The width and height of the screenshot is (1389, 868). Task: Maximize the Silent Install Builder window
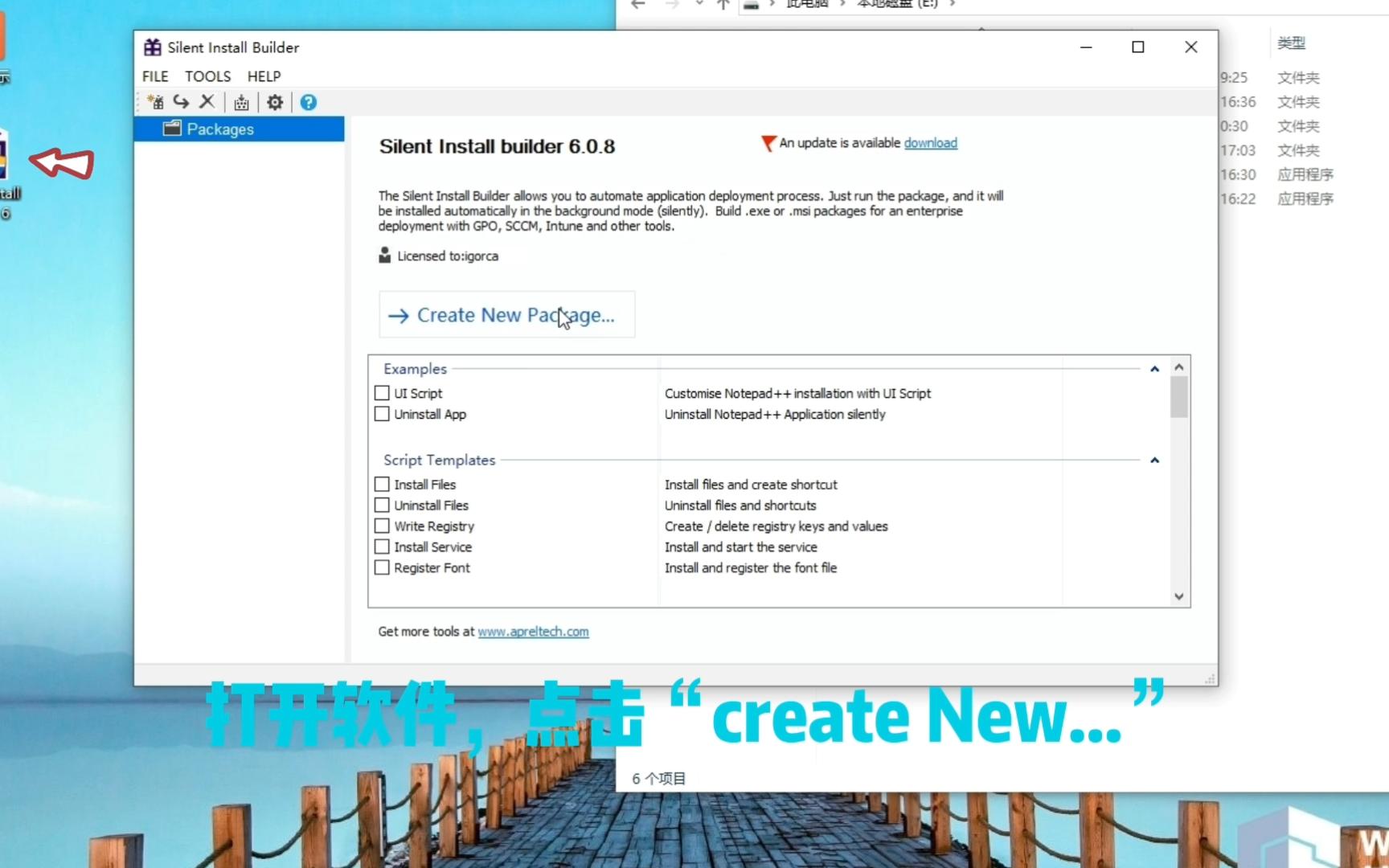(1138, 47)
